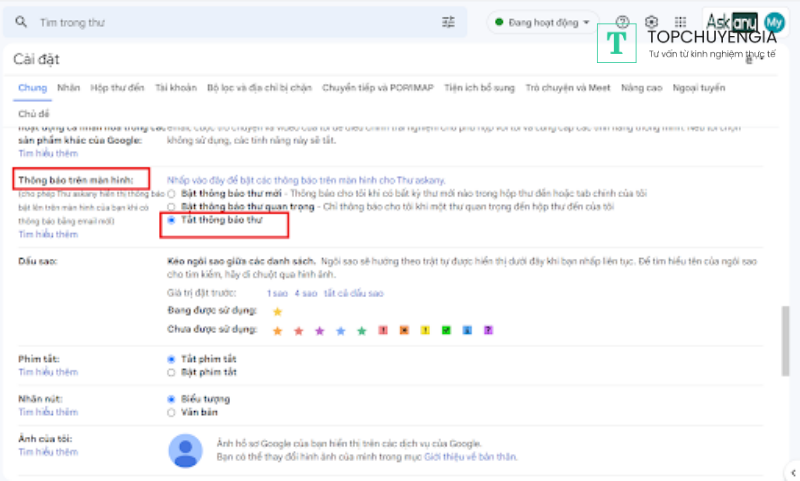800x481 pixels.
Task: Open 'Giới thiệu về bản thân' link
Action: 470,456
